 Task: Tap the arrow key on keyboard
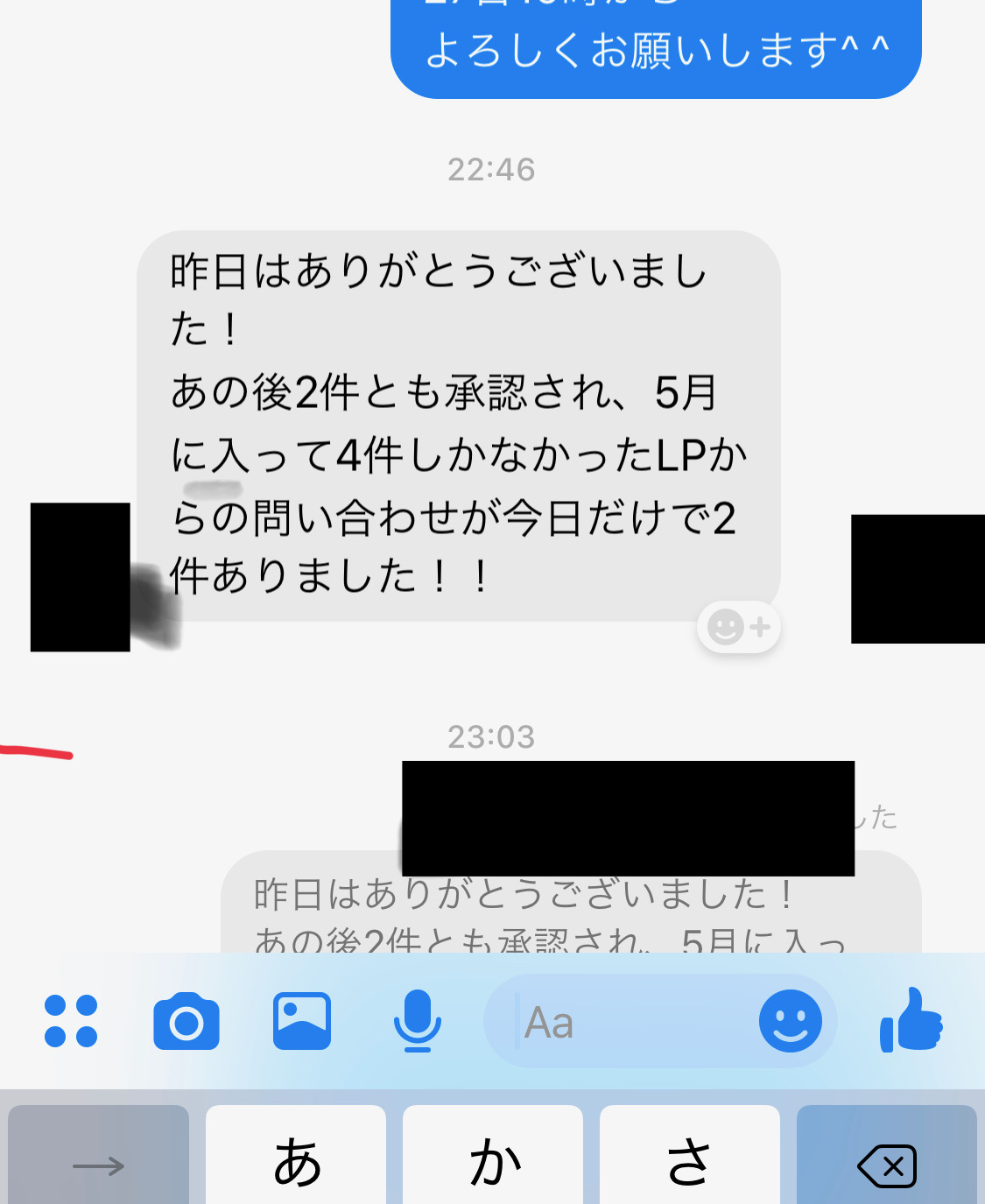coord(98,1165)
